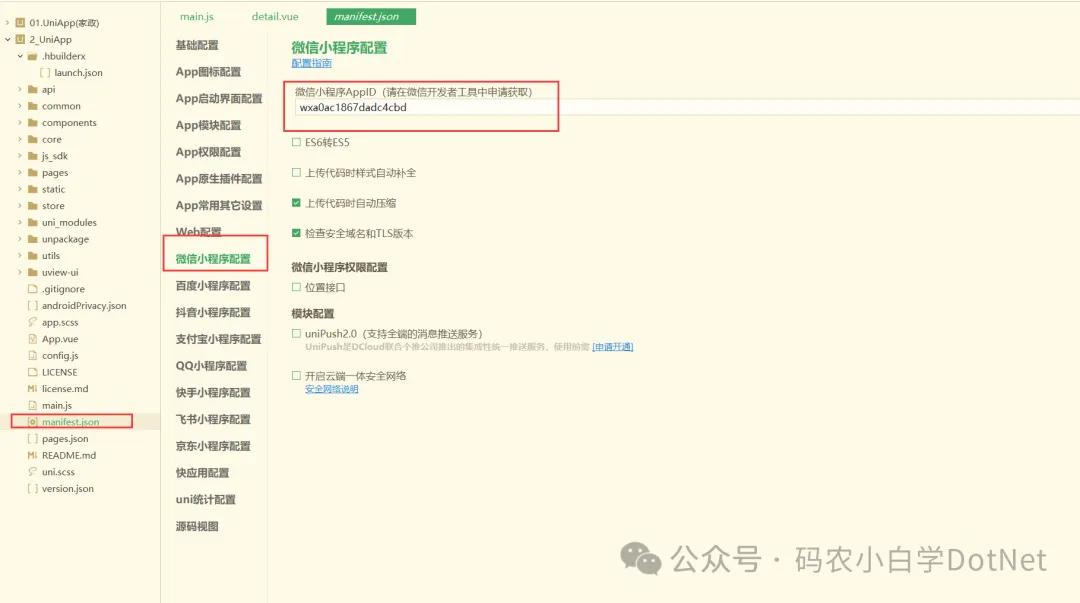This screenshot has width=1080, height=603.
Task: Click the utils folder icon
Action: pos(32,256)
